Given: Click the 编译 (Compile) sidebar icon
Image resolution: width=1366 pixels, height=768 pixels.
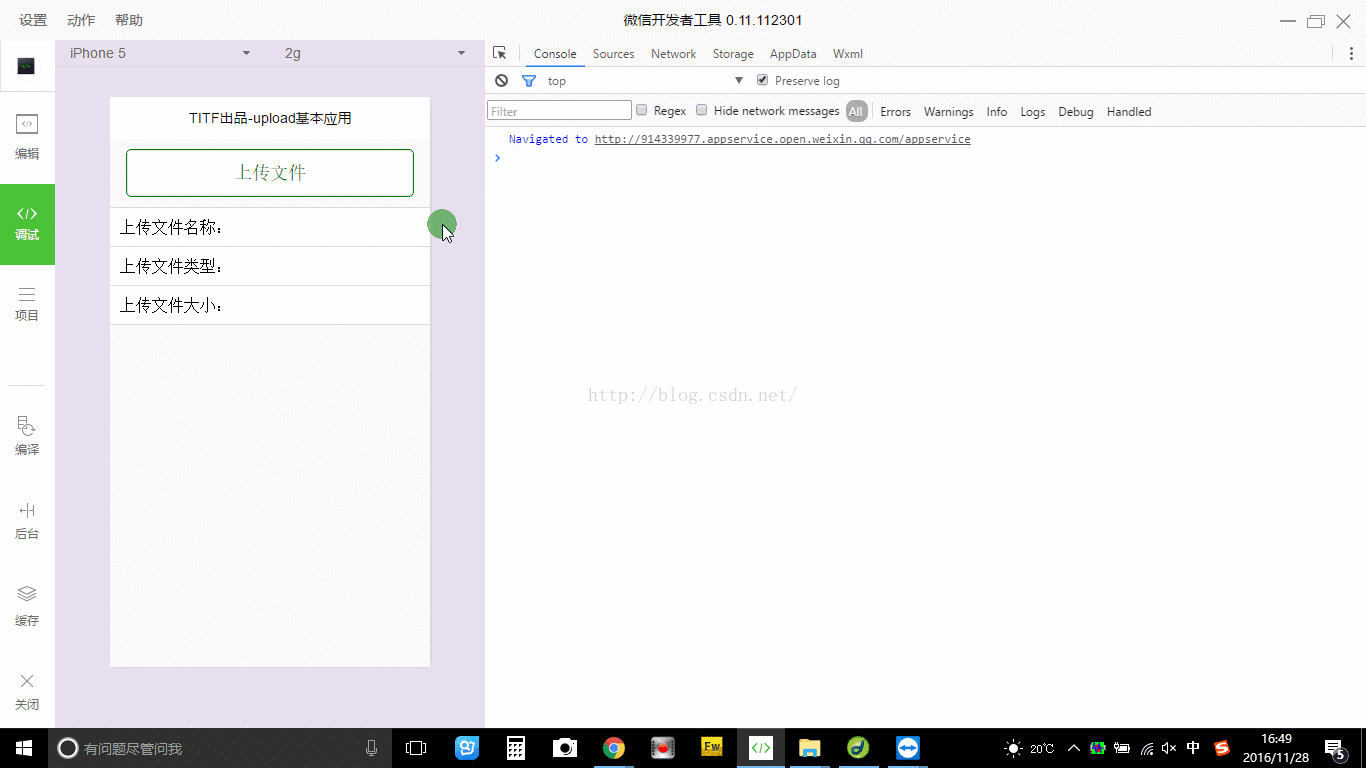Looking at the screenshot, I should [x=27, y=437].
